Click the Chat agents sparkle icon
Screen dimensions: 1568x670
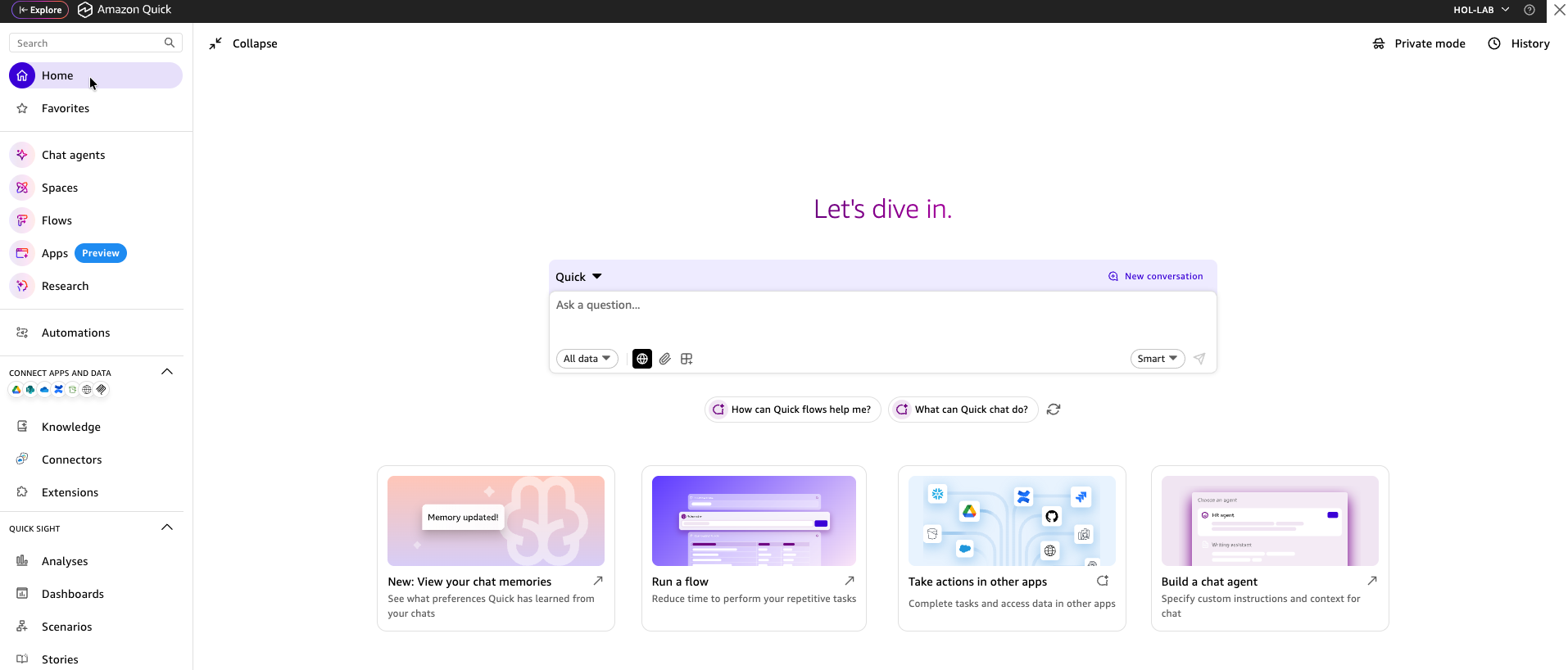(x=22, y=155)
